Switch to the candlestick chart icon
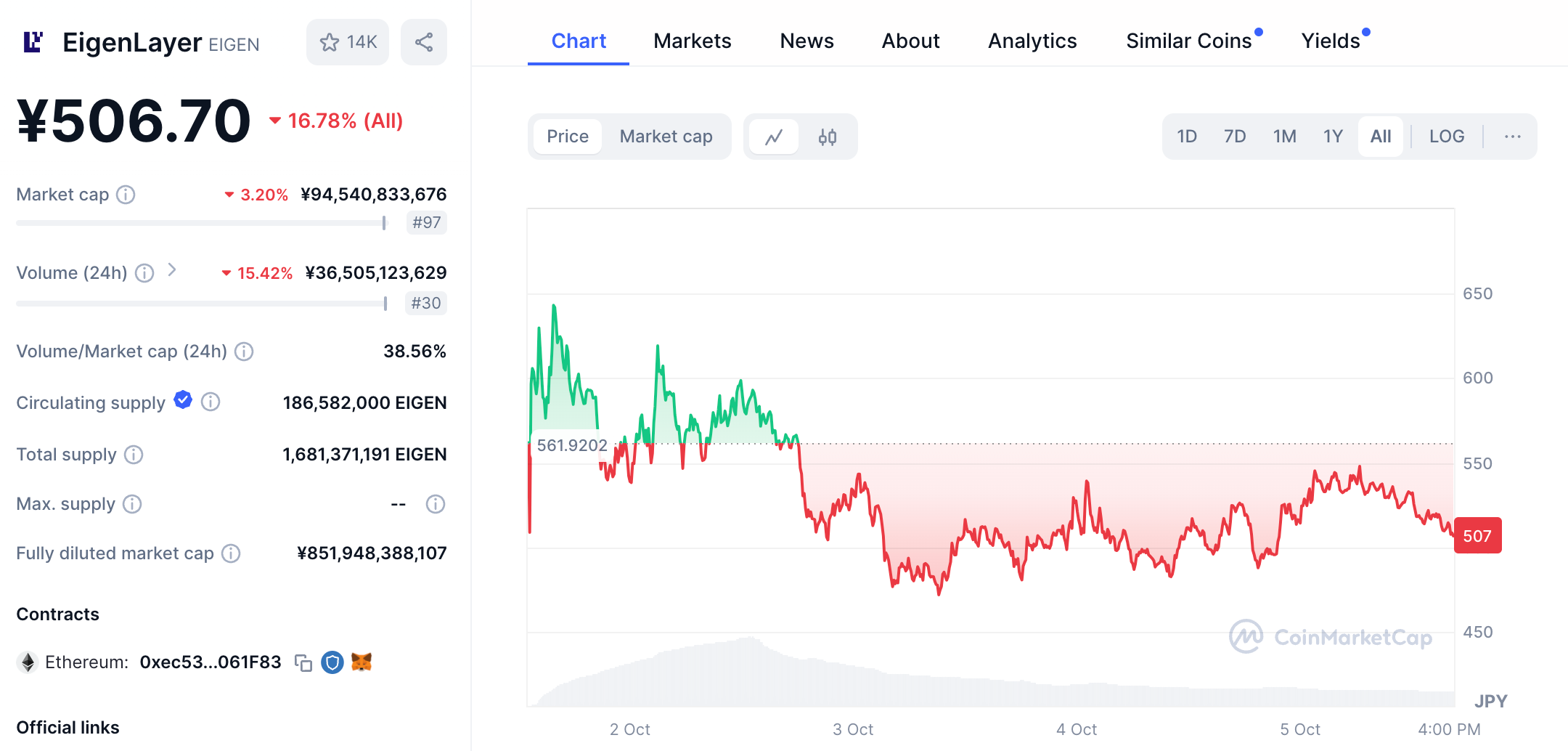The image size is (1568, 751). (828, 137)
